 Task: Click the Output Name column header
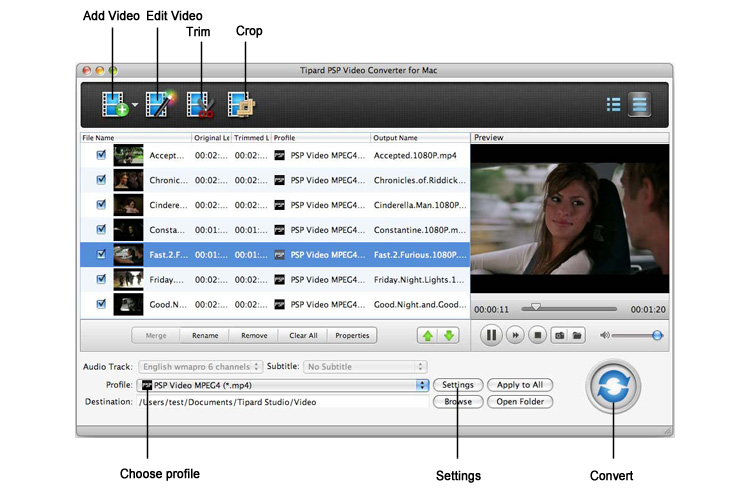(x=420, y=138)
